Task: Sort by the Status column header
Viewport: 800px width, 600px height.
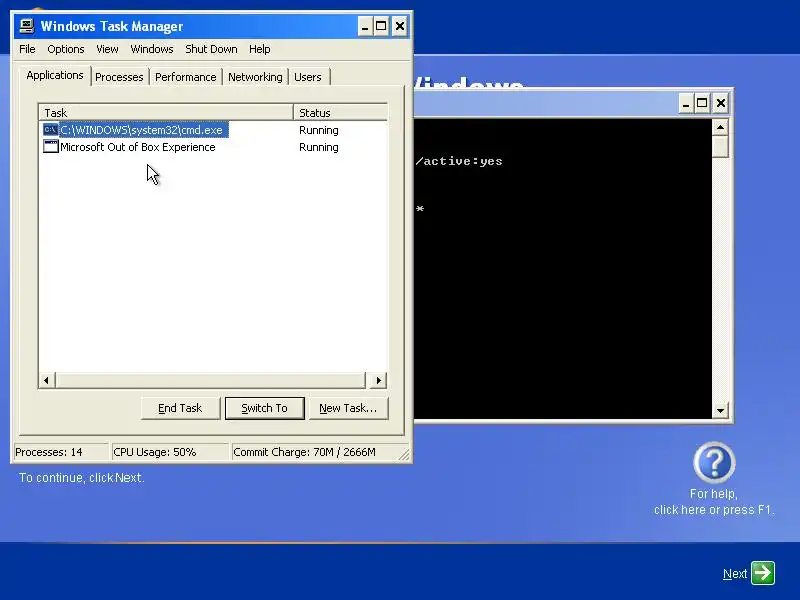Action: (x=340, y=113)
